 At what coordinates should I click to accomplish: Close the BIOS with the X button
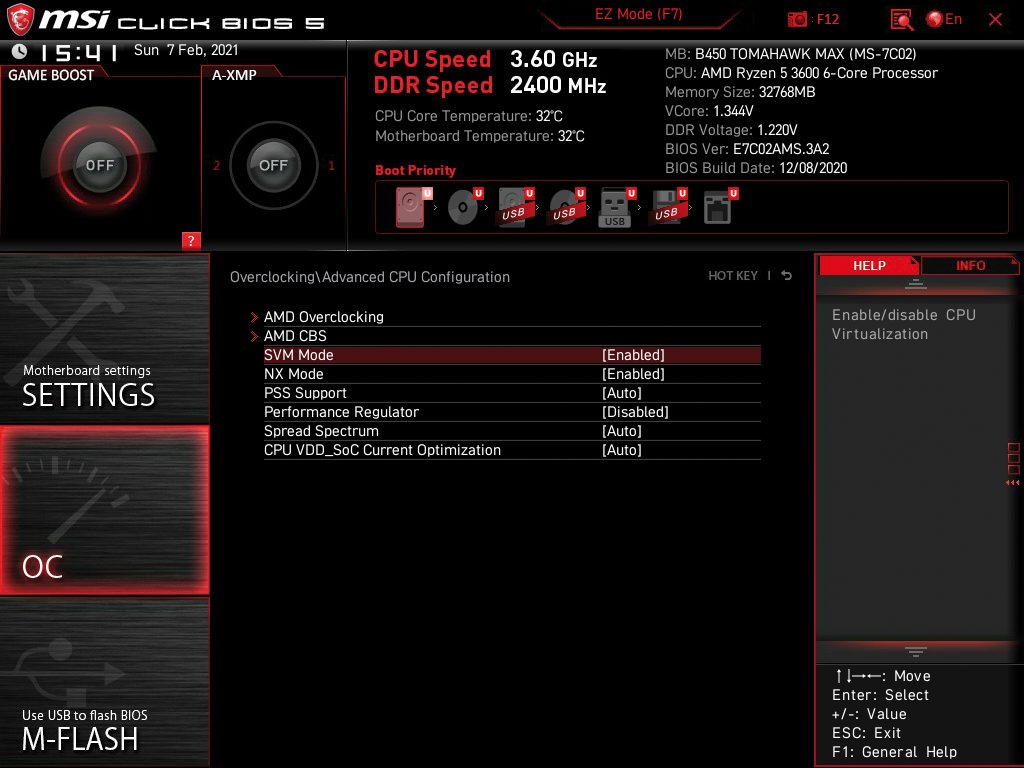click(995, 20)
